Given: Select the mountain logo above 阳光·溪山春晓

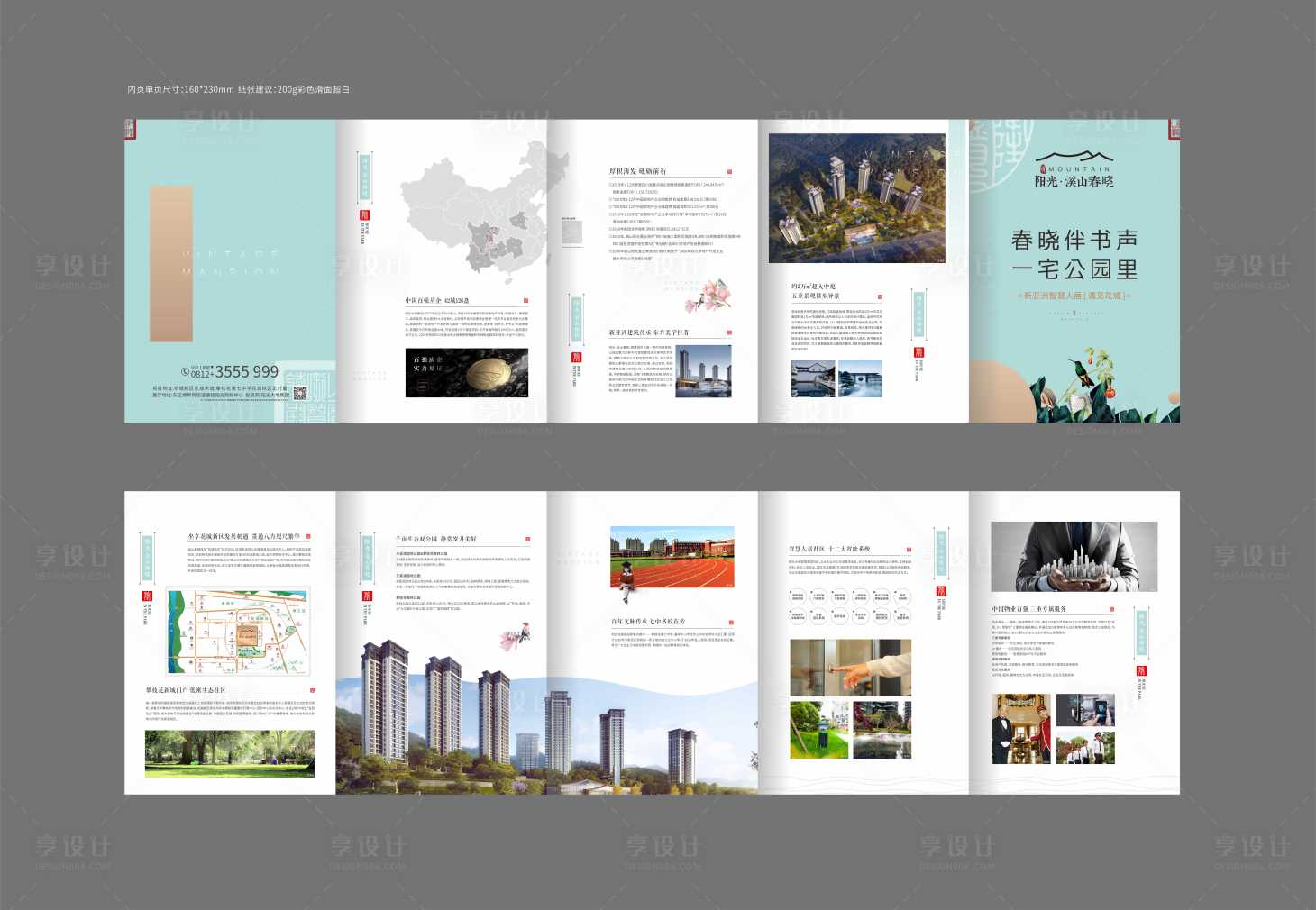Looking at the screenshot, I should tap(1074, 158).
